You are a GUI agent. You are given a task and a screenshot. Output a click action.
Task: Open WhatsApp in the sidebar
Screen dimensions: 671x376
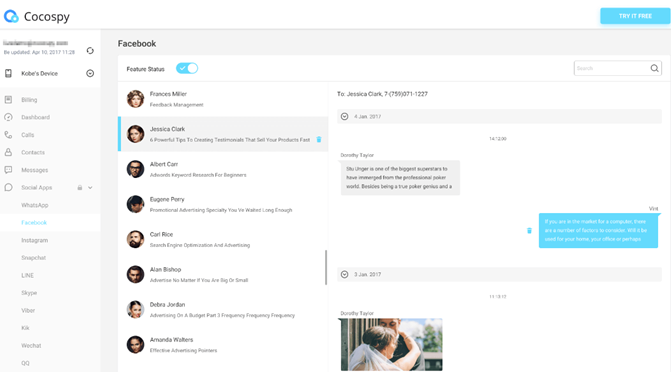click(x=35, y=205)
